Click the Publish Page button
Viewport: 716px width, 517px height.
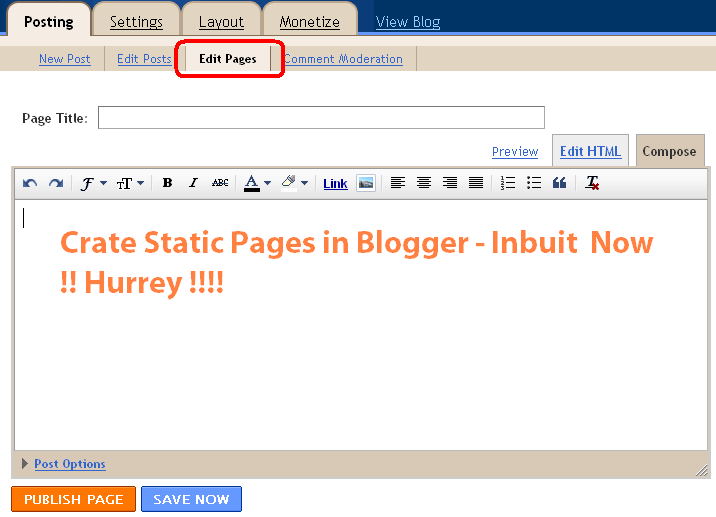pos(74,499)
